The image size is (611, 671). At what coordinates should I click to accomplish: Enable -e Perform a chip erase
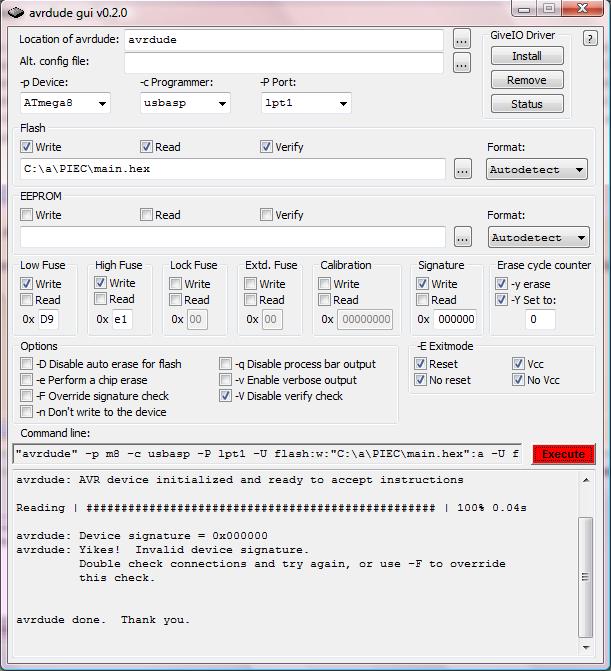coord(26,380)
